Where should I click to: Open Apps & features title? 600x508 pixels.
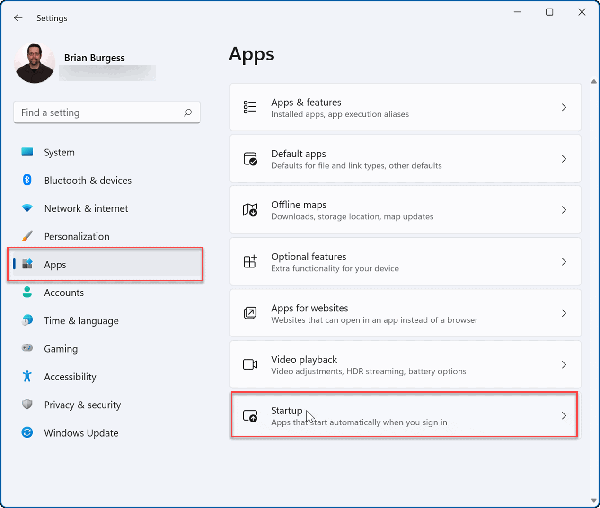(x=306, y=103)
